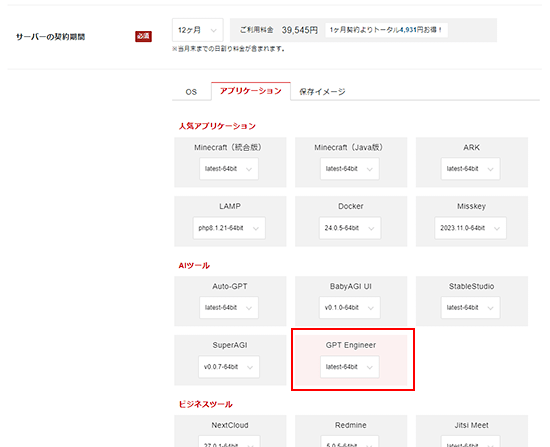Viewport: 550px width, 447px height.
Task: Open the ARK version dropdown
Action: coord(470,169)
